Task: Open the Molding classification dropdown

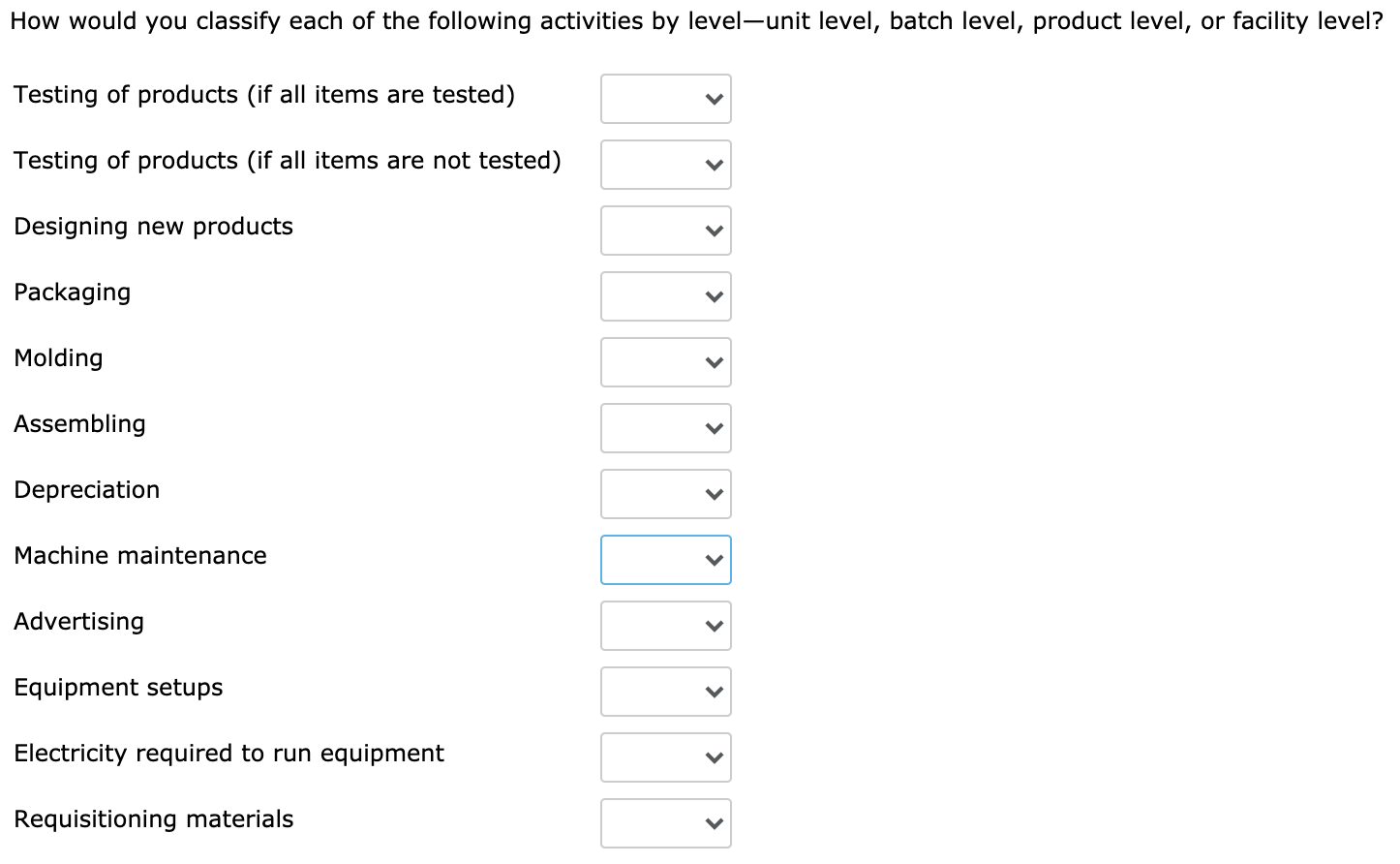Action: (665, 362)
